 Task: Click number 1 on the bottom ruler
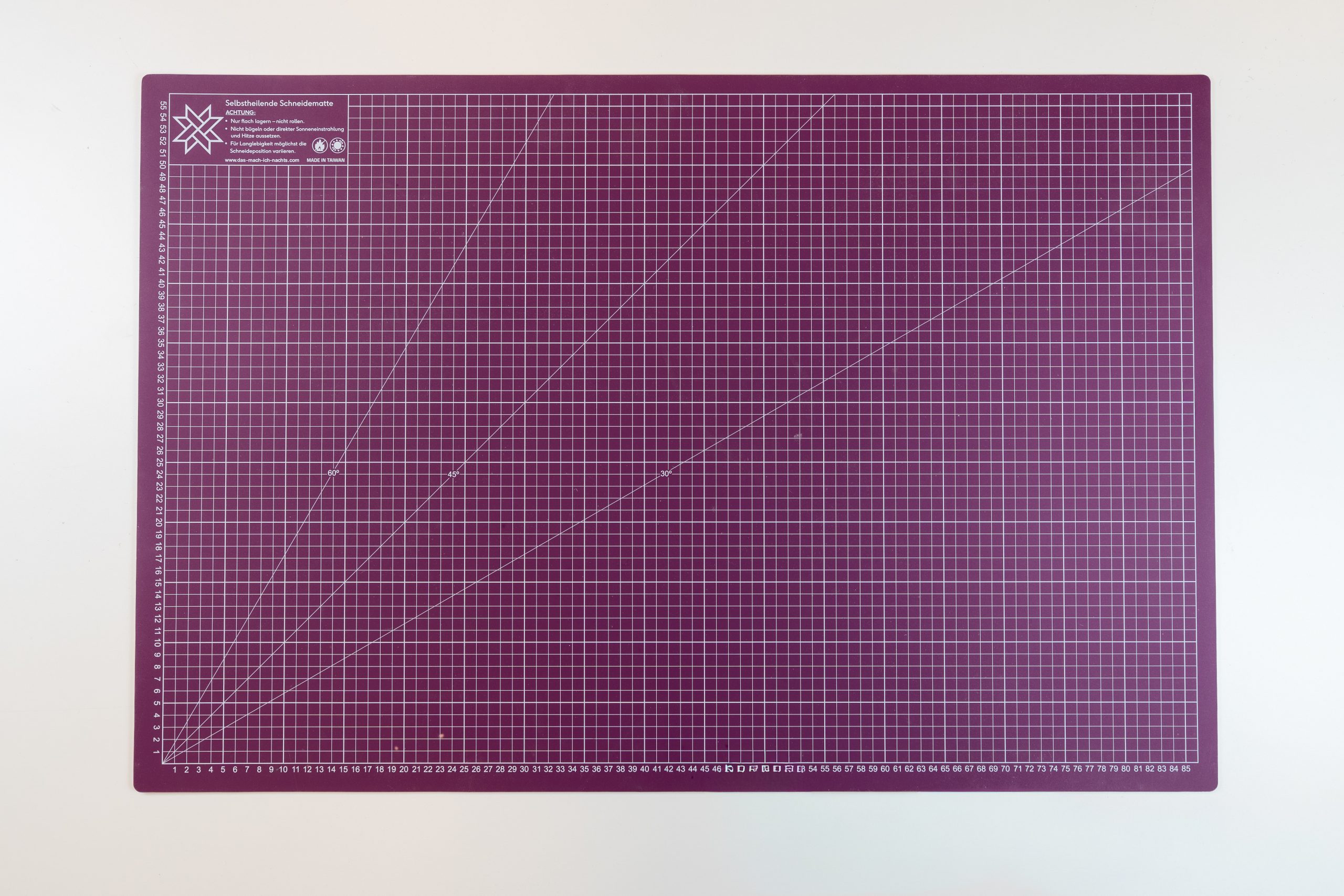[174, 769]
